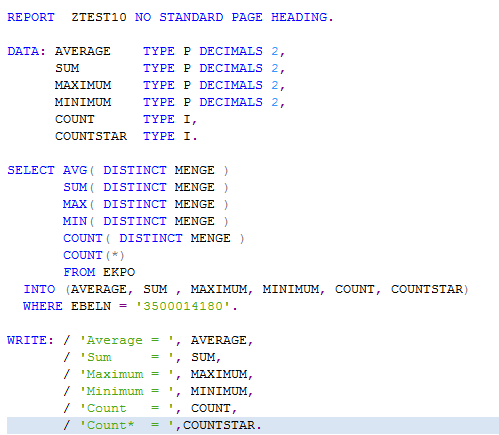Click the INTO keyword
This screenshot has height=435, width=499.
click(39, 289)
